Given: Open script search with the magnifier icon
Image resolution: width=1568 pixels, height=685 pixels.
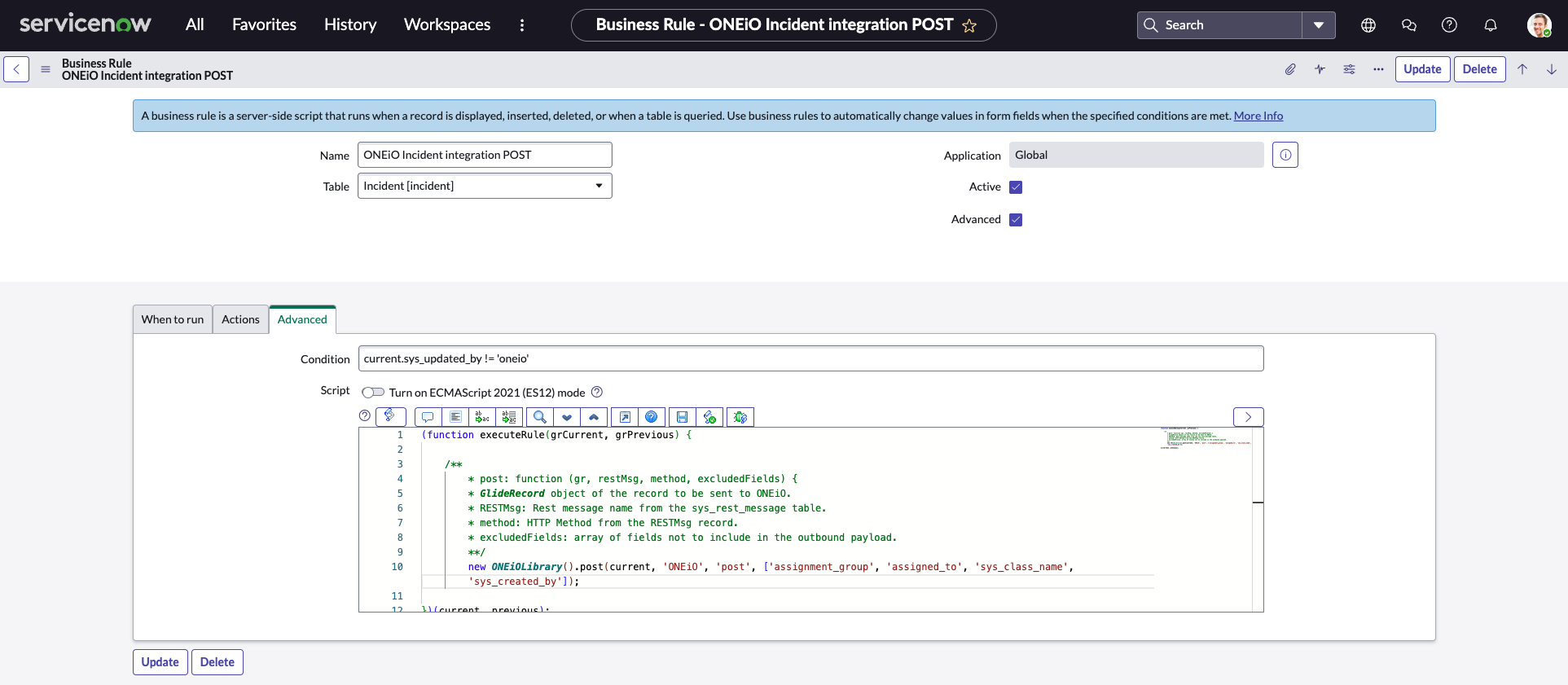Looking at the screenshot, I should click(x=539, y=417).
